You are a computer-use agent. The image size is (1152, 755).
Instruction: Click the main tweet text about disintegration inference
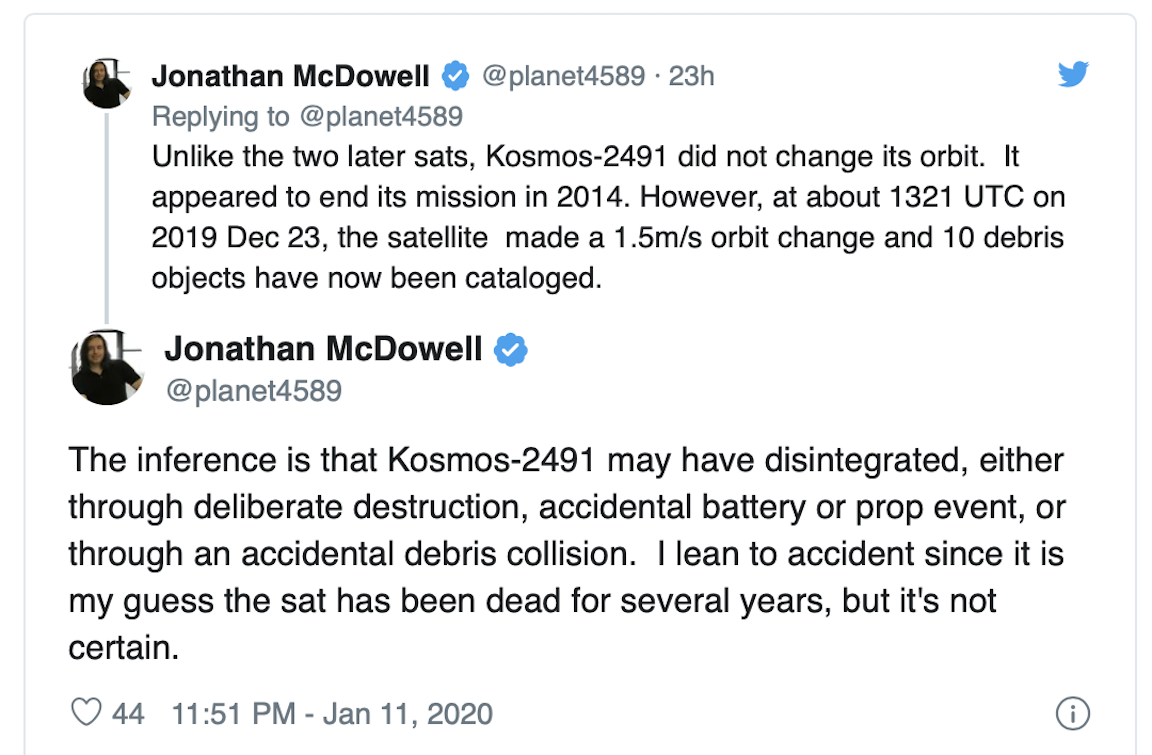pyautogui.click(x=566, y=554)
